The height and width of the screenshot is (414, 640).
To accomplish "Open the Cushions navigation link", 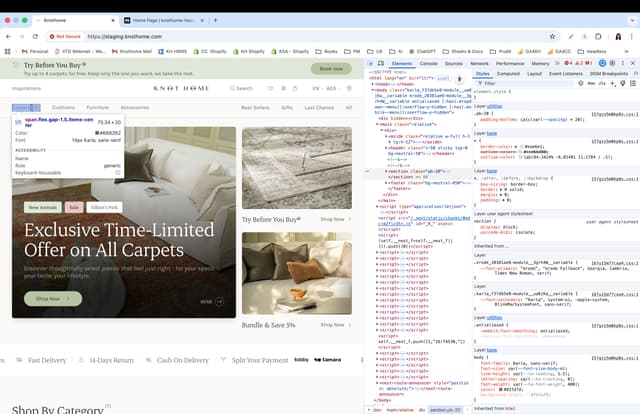I will 63,108.
